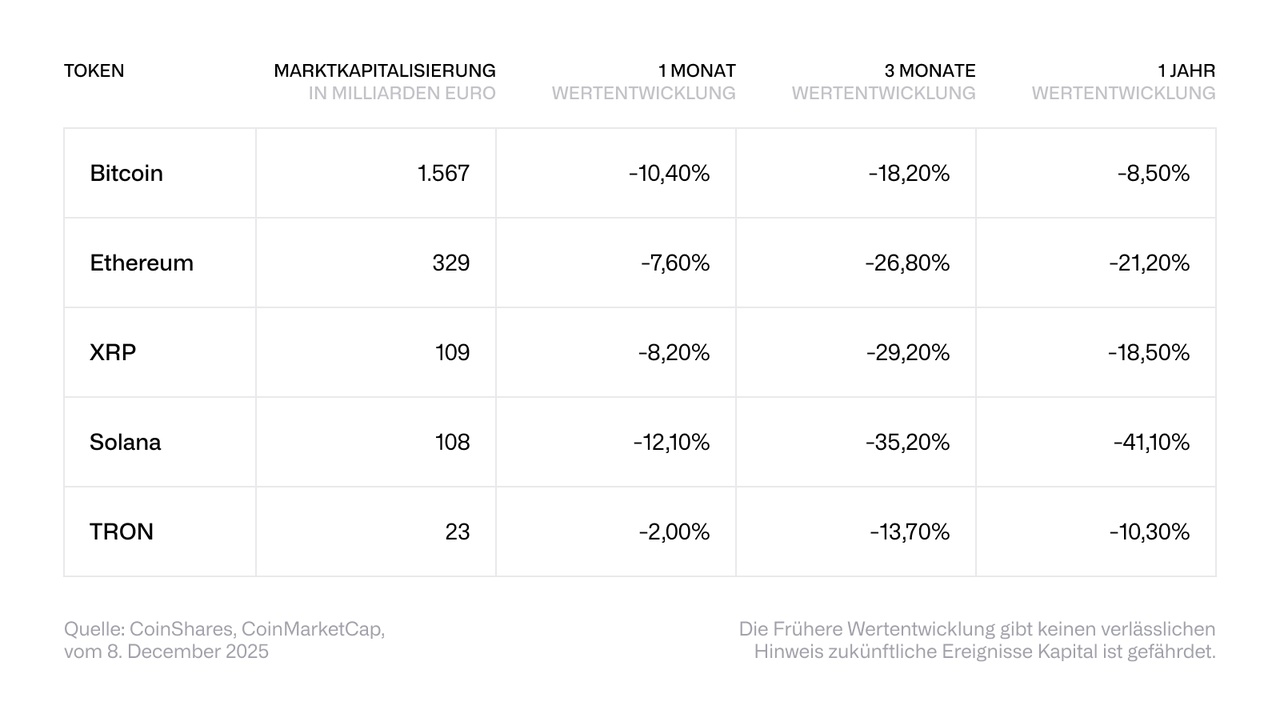
Task: Click Bitcoin's 1-month value -10,40%
Action: coord(669,173)
